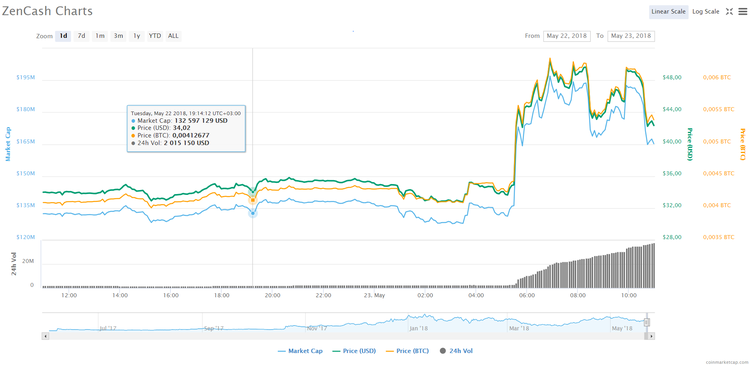This screenshot has width=750, height=365.
Task: Click the Price (BTC) orange marker at 19:14
Action: [x=253, y=199]
